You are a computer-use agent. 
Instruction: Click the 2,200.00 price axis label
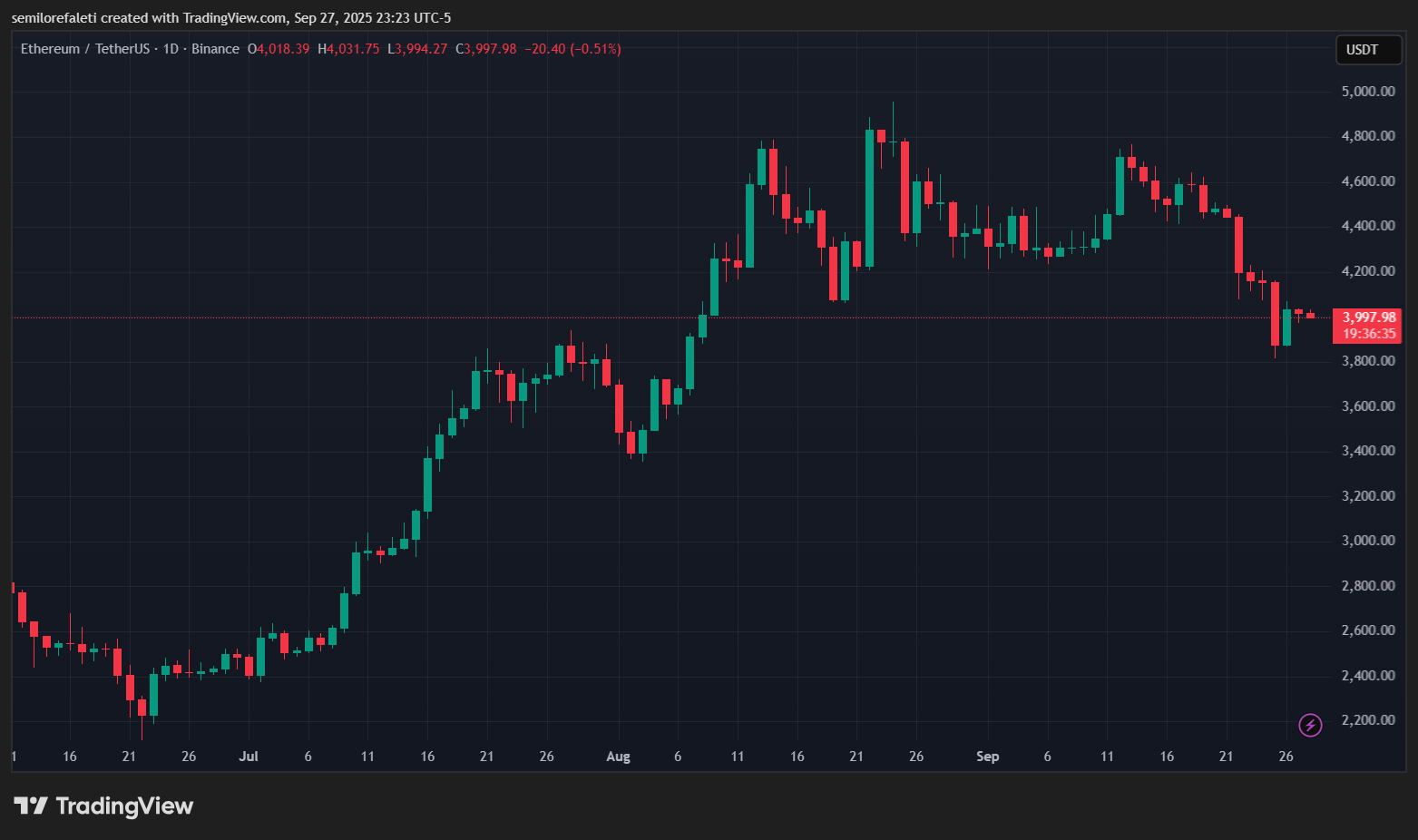[x=1368, y=720]
